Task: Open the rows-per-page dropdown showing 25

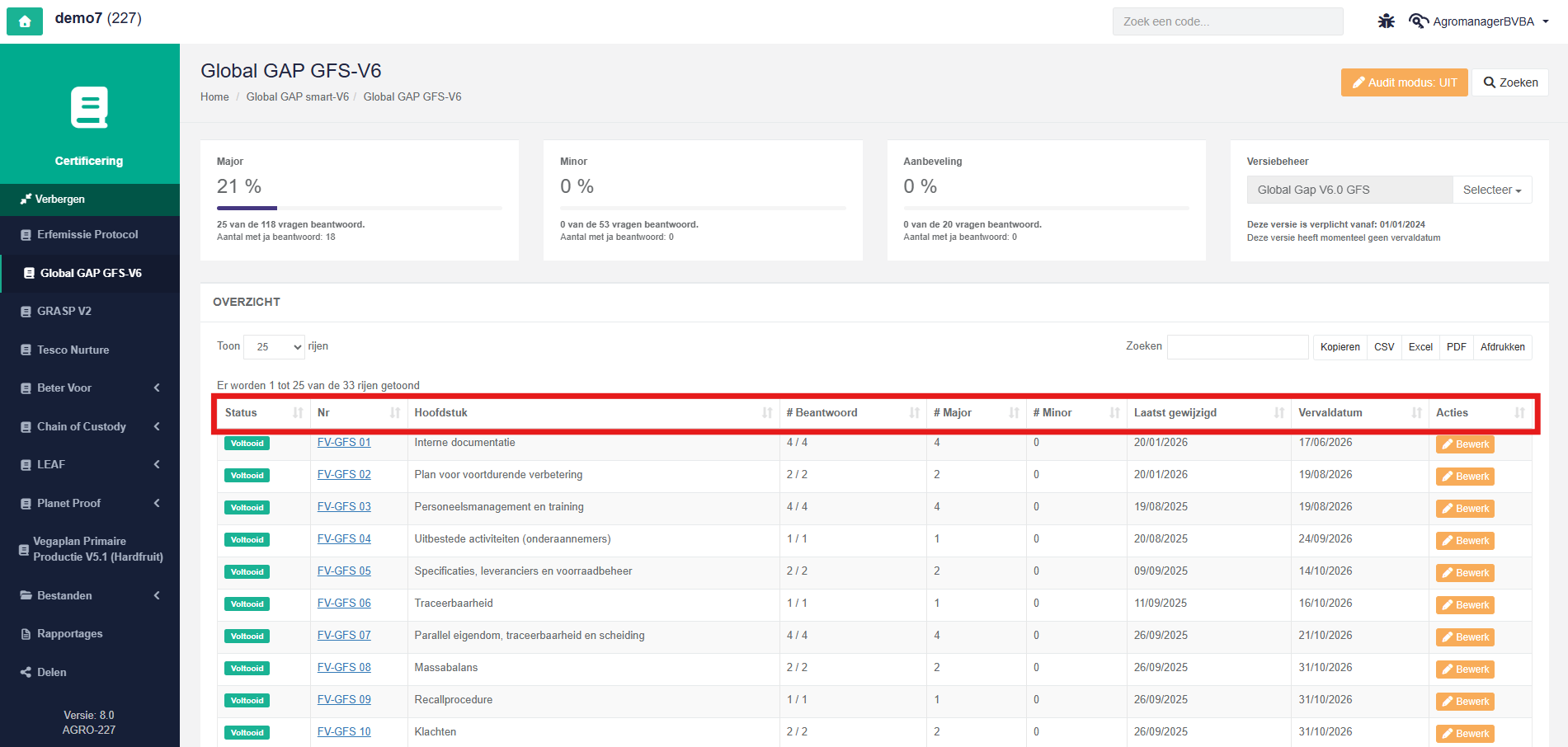Action: coord(275,347)
